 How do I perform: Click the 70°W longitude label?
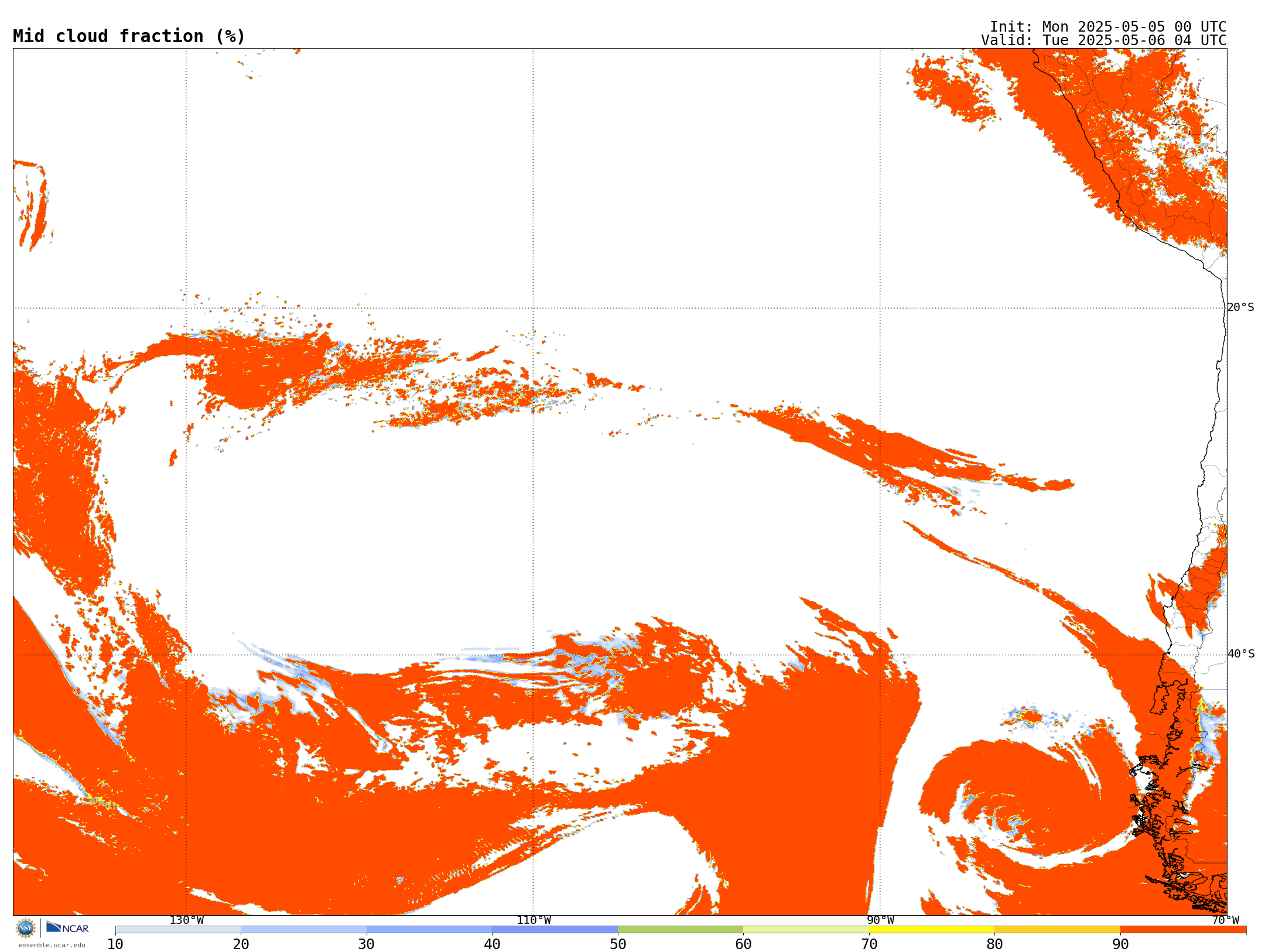tap(1226, 920)
